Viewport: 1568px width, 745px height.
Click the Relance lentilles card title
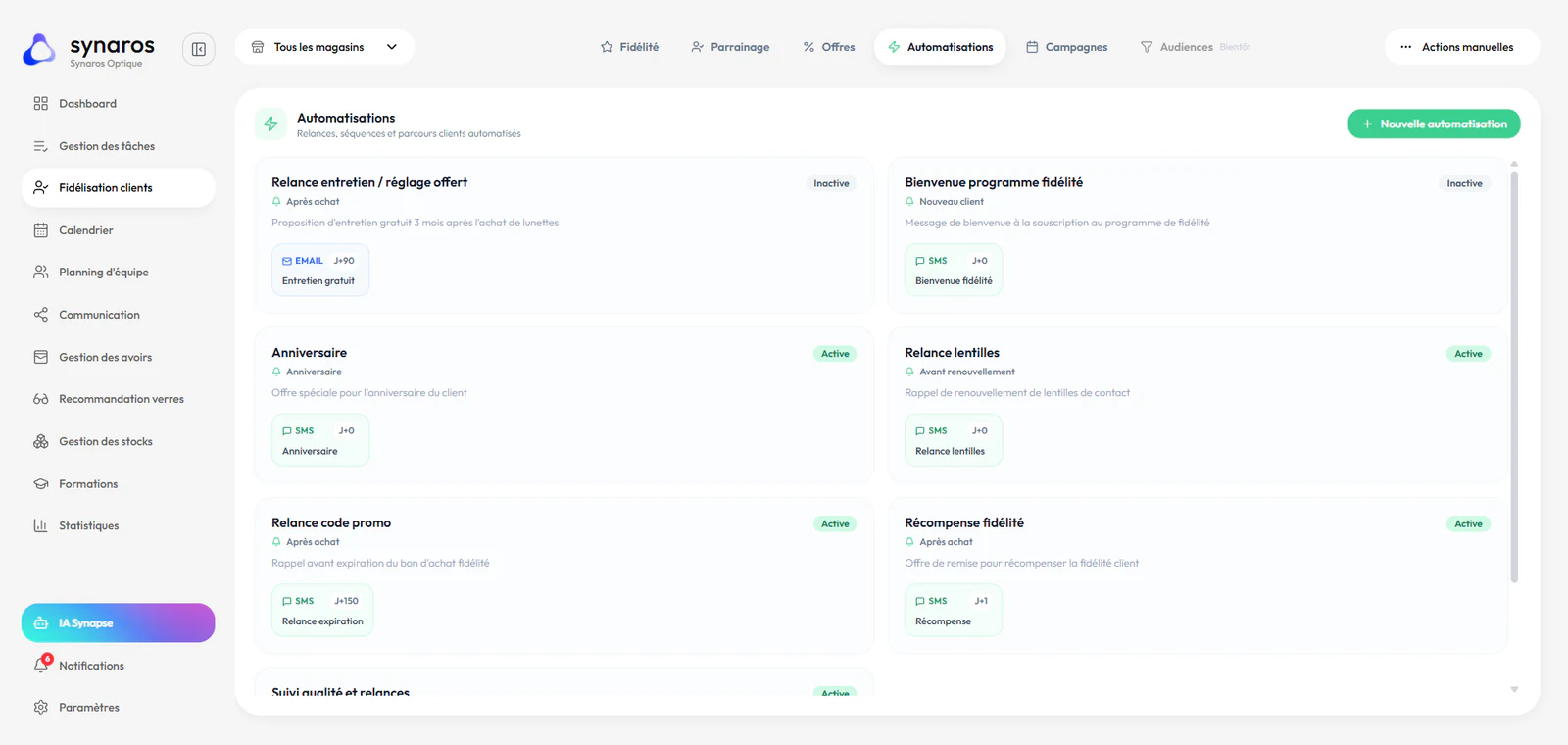[x=952, y=353]
